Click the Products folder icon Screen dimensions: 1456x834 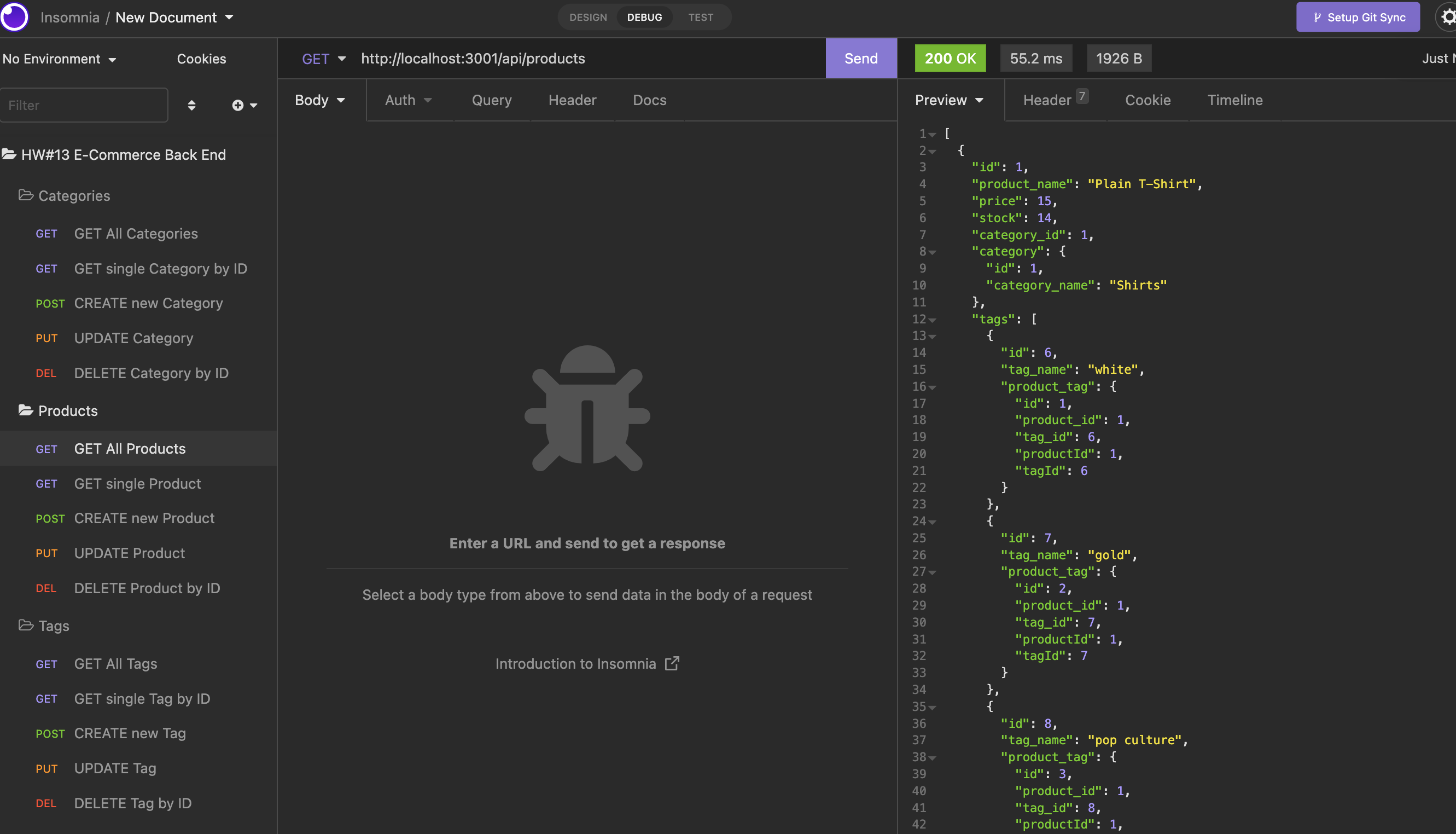click(26, 410)
